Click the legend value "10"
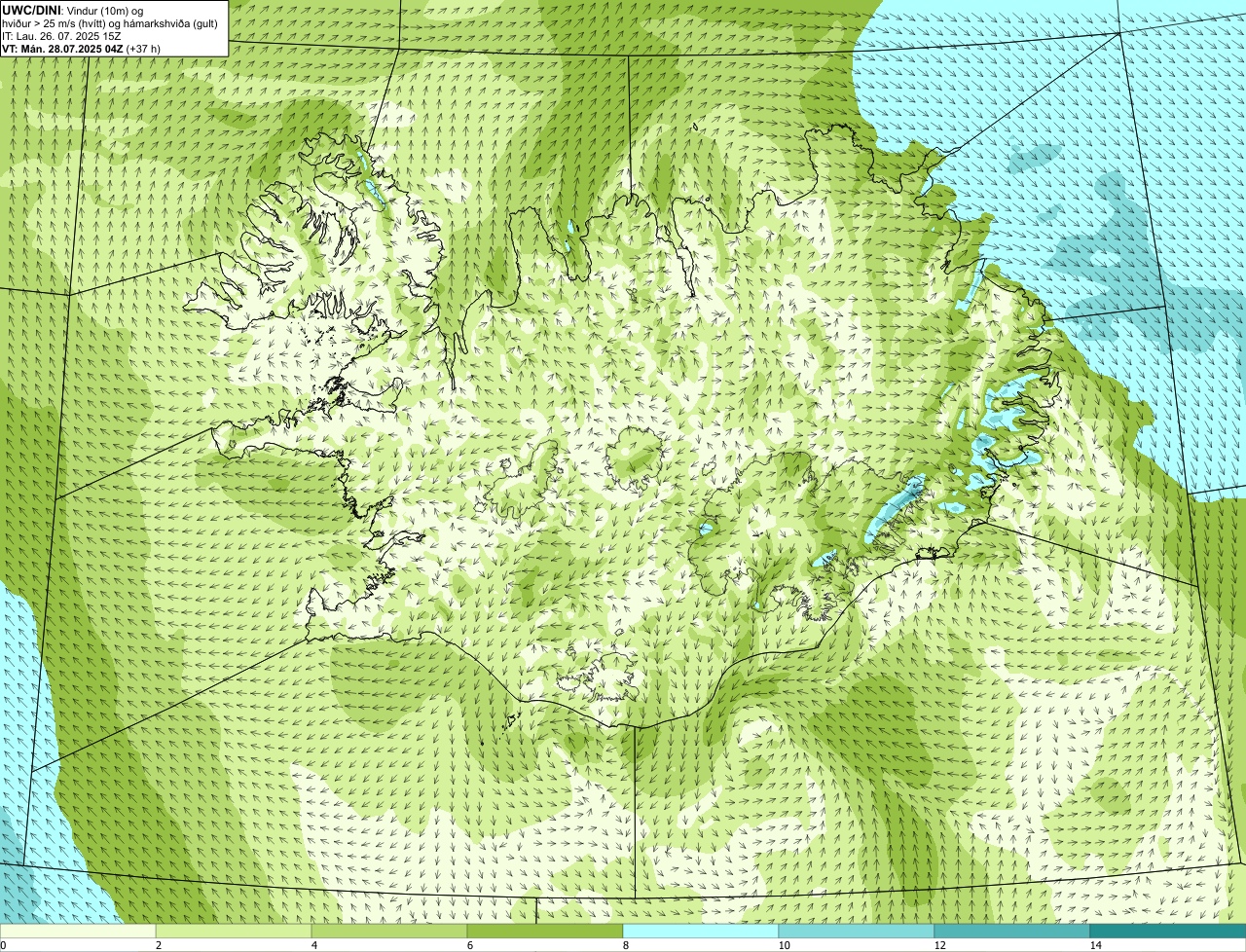 coord(784,945)
